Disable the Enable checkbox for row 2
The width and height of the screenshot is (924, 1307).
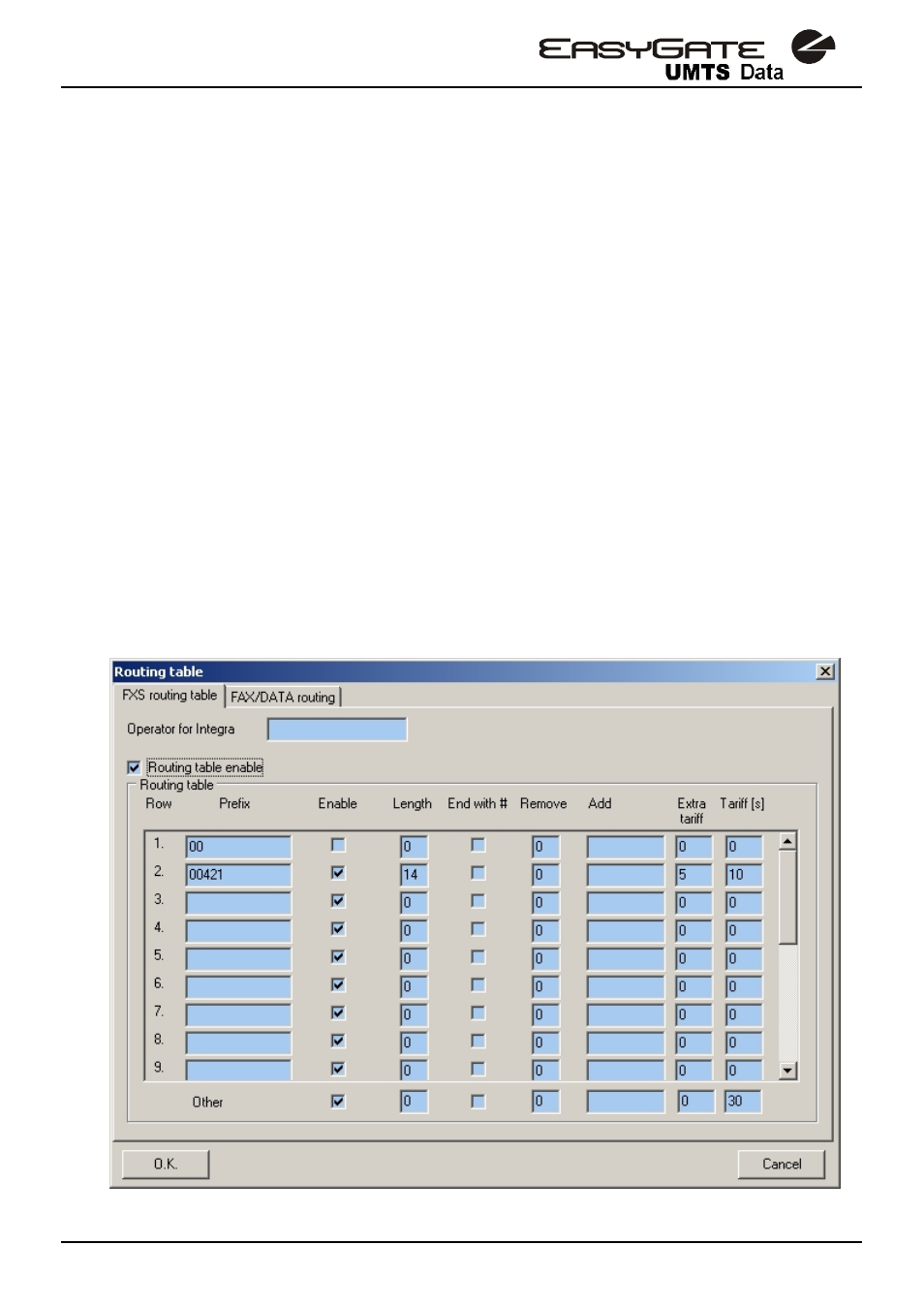338,873
